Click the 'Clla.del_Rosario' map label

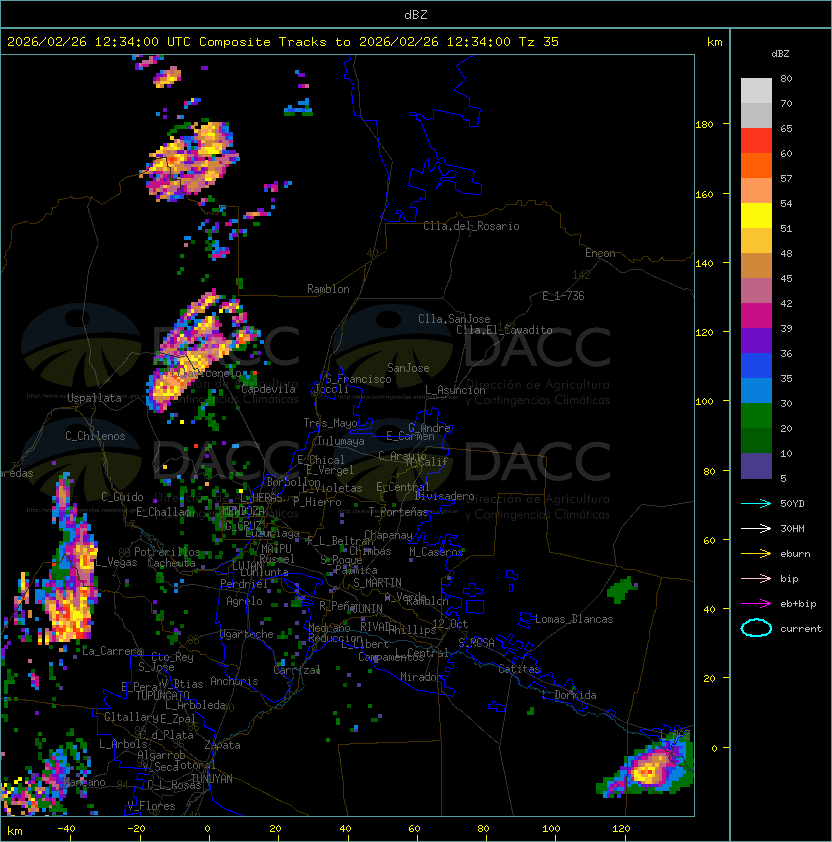[471, 226]
